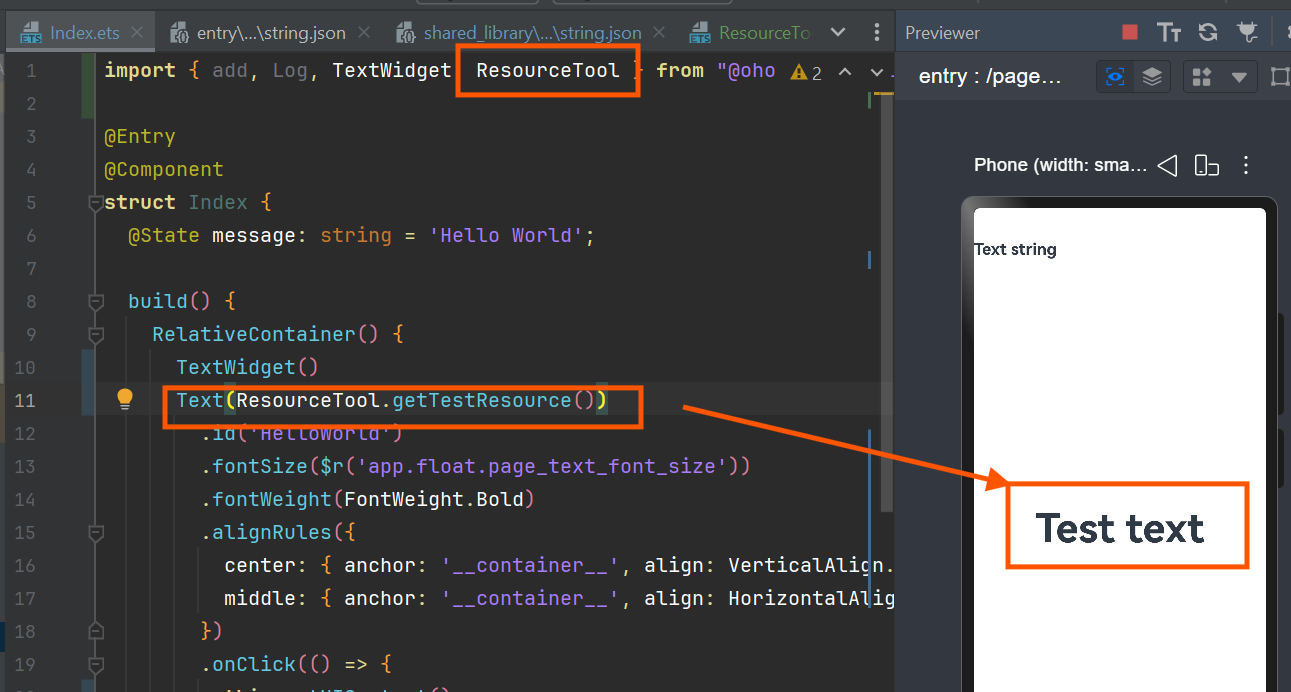
Task: Toggle the inspector eye view mode
Action: tap(1116, 77)
